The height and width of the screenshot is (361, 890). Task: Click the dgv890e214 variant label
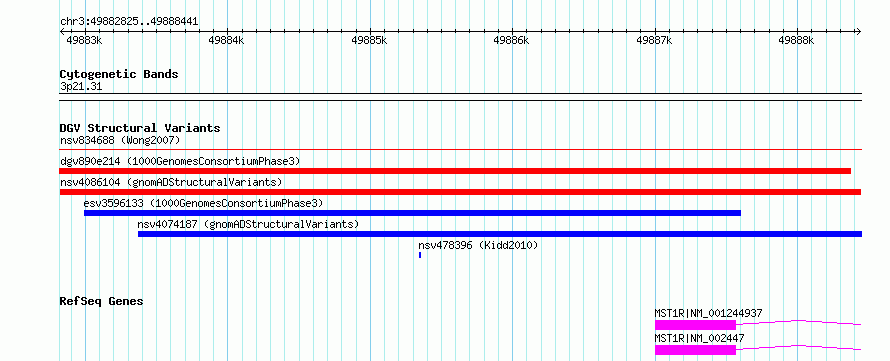180,161
